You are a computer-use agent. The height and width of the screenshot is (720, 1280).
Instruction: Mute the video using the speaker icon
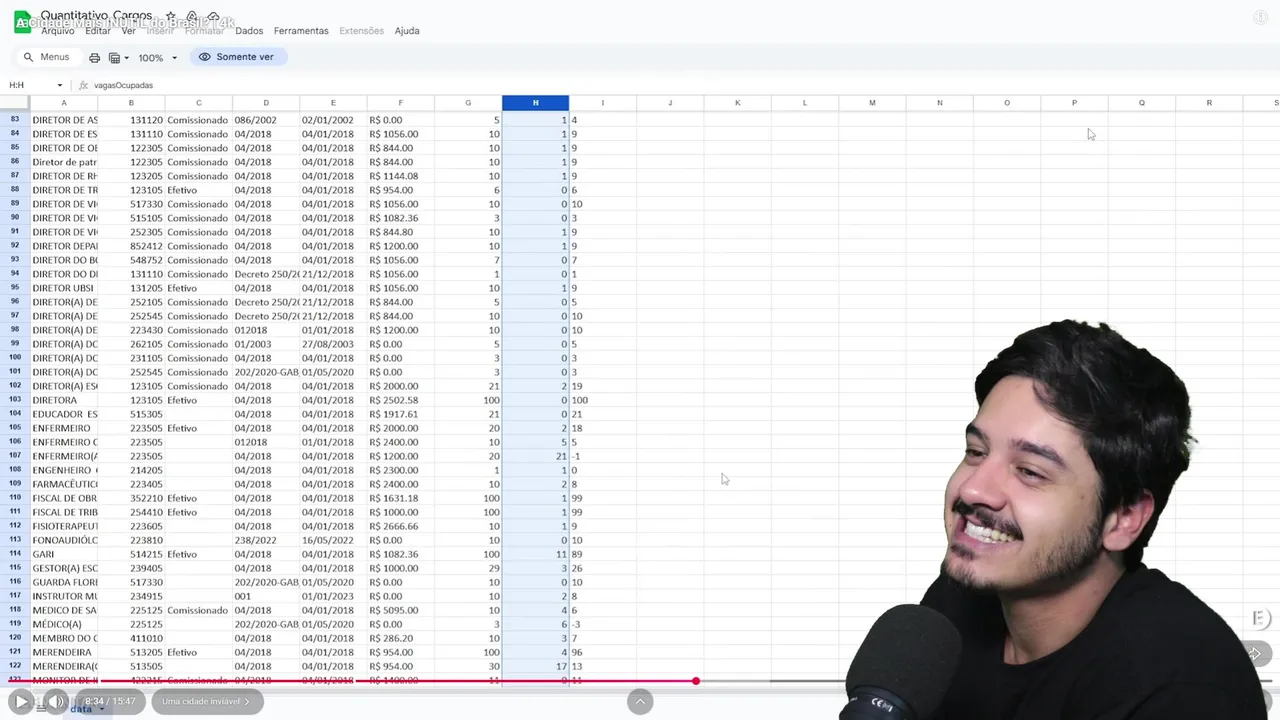point(57,702)
